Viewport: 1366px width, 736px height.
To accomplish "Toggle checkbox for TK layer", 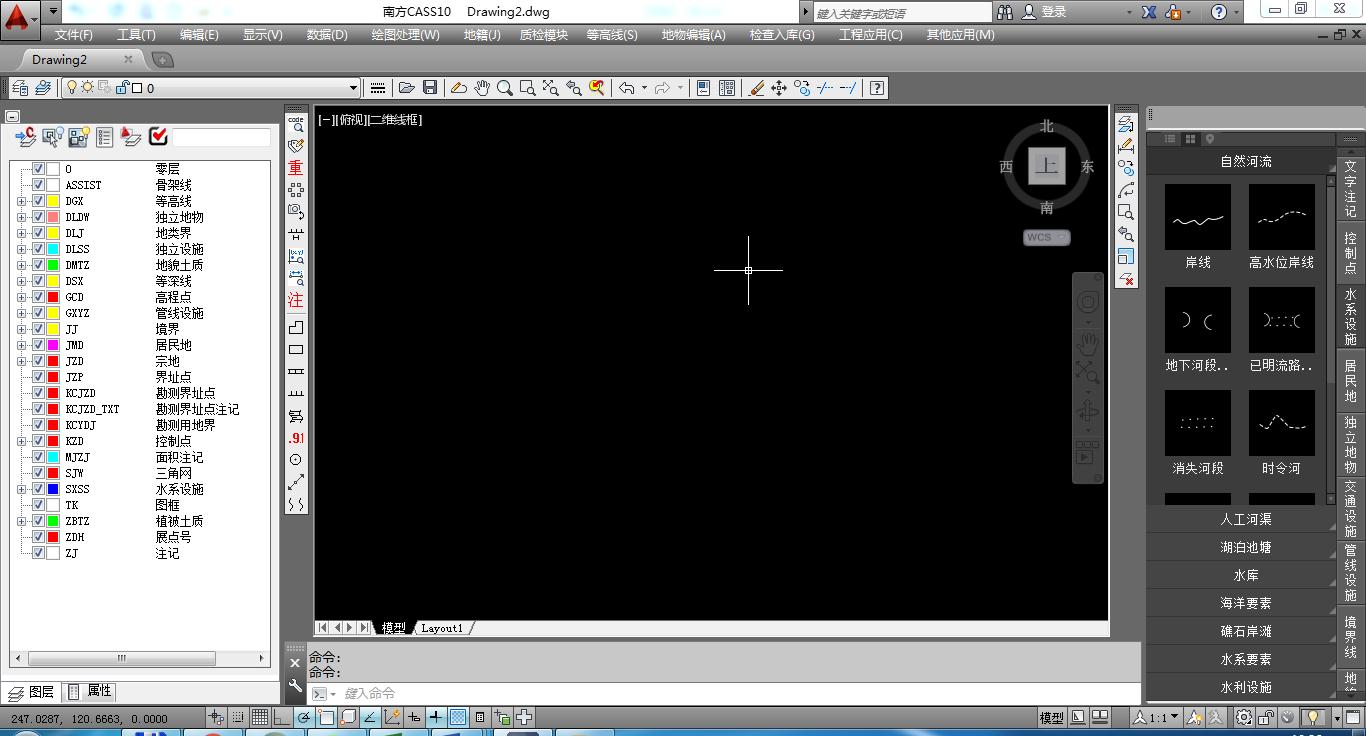I will (38, 505).
